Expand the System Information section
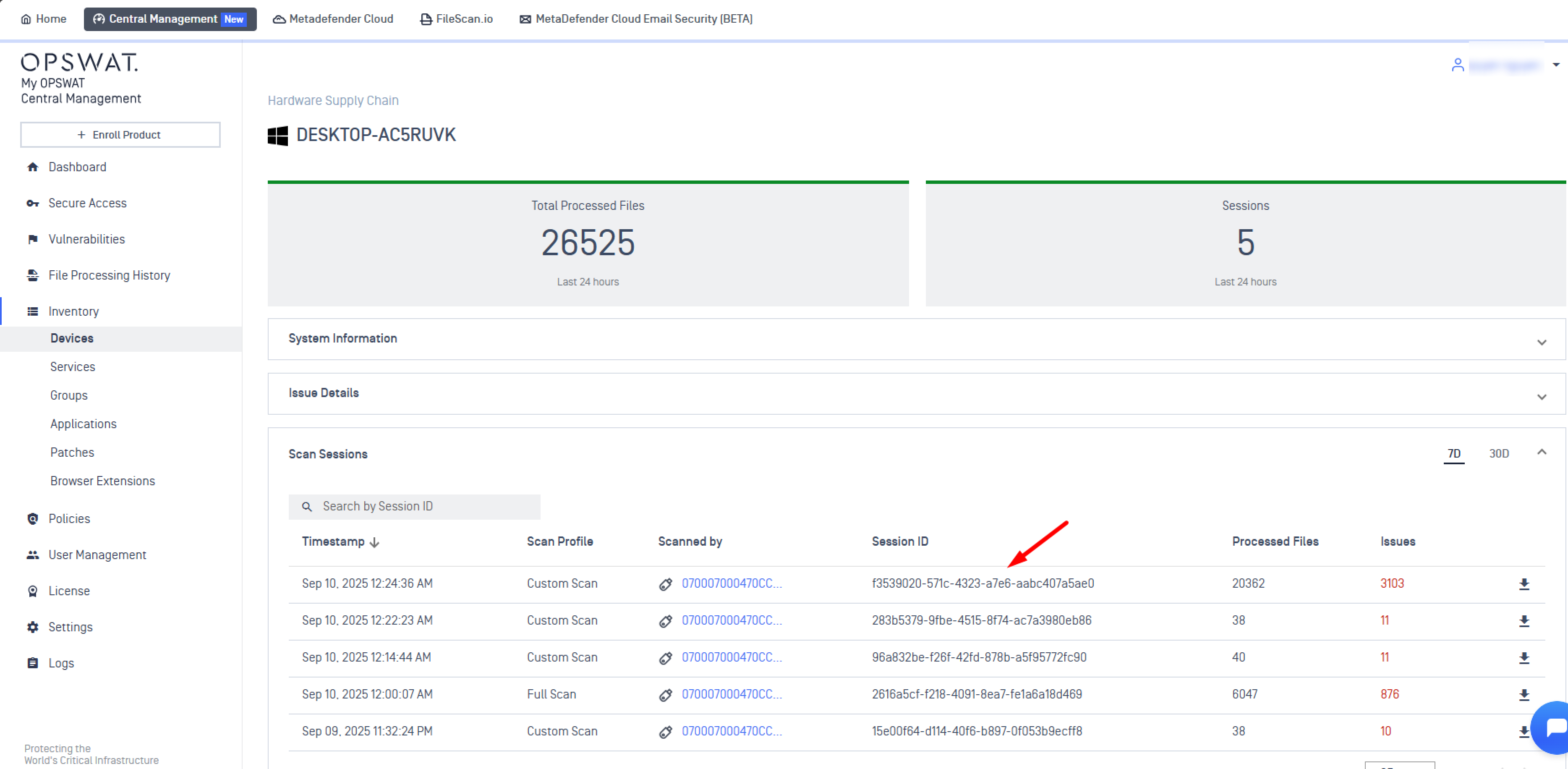1568x769 pixels. [1541, 342]
